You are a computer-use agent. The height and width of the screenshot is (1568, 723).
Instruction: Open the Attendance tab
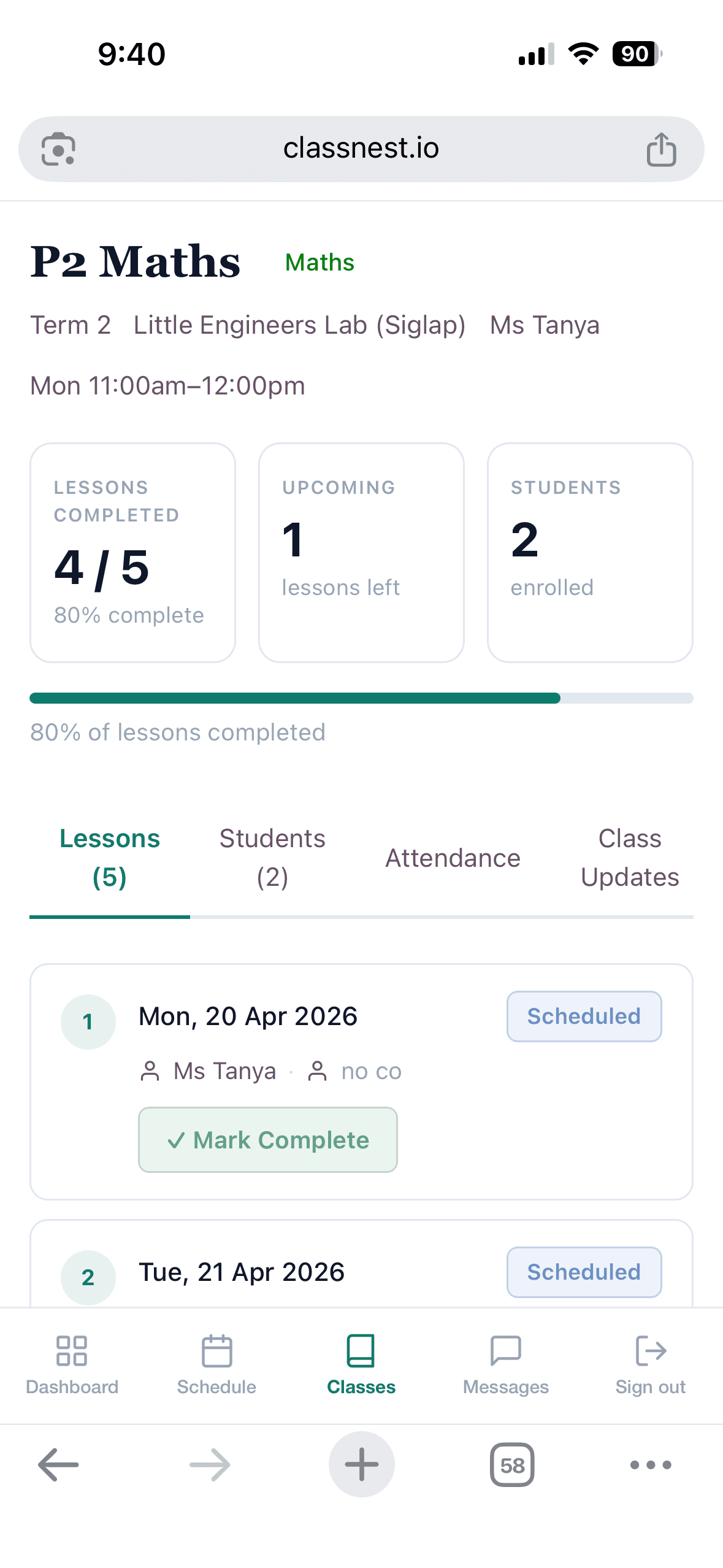click(452, 858)
